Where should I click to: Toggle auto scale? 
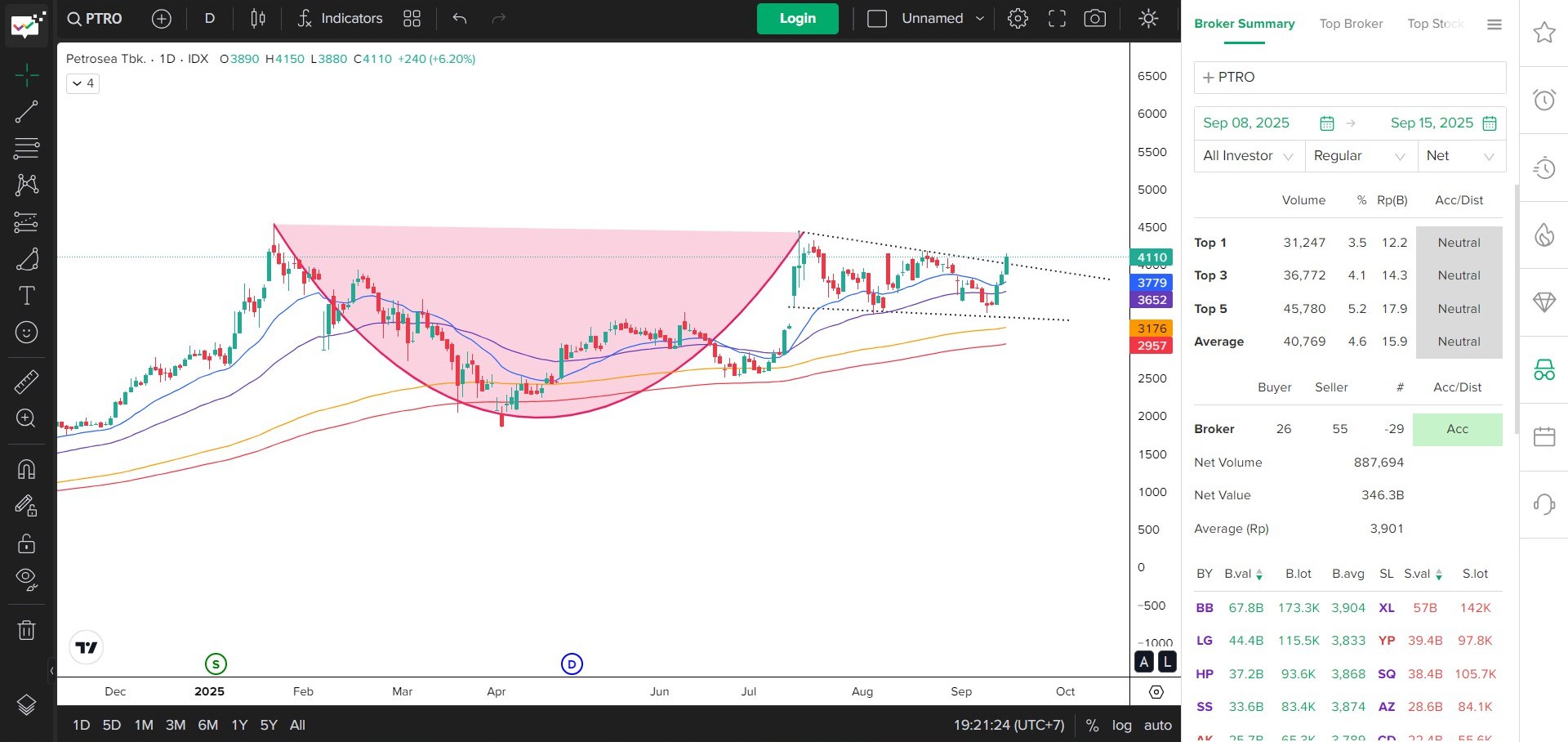click(1157, 725)
